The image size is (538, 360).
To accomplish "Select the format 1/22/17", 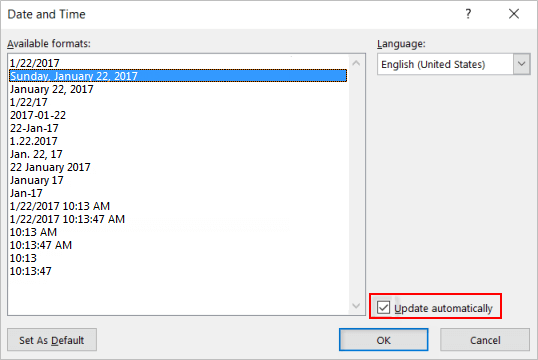I will pyautogui.click(x=178, y=102).
